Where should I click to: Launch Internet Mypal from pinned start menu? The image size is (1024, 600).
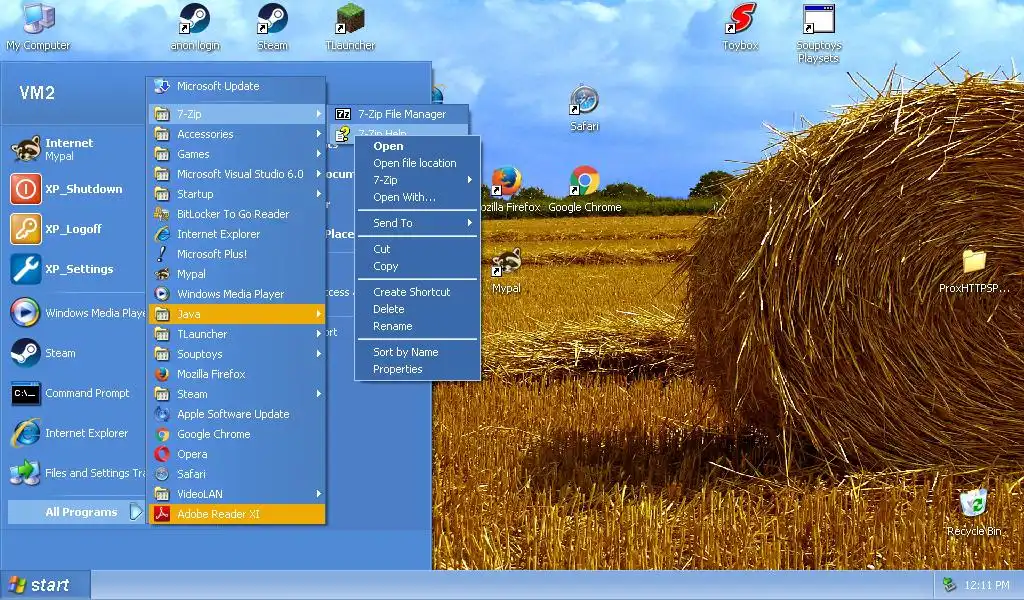pyautogui.click(x=73, y=149)
